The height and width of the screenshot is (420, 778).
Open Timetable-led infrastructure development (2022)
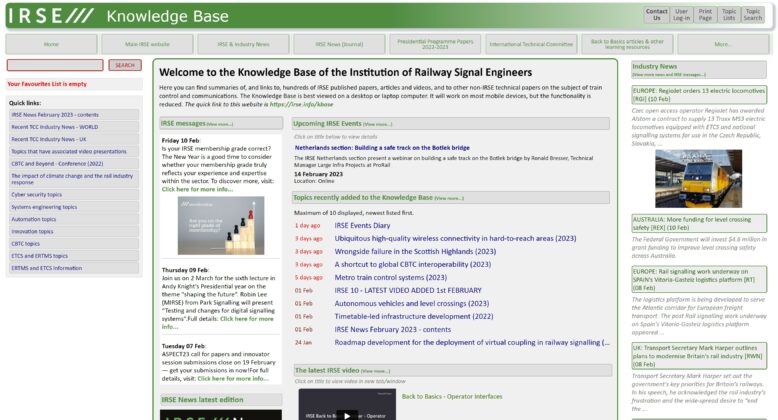pos(414,316)
